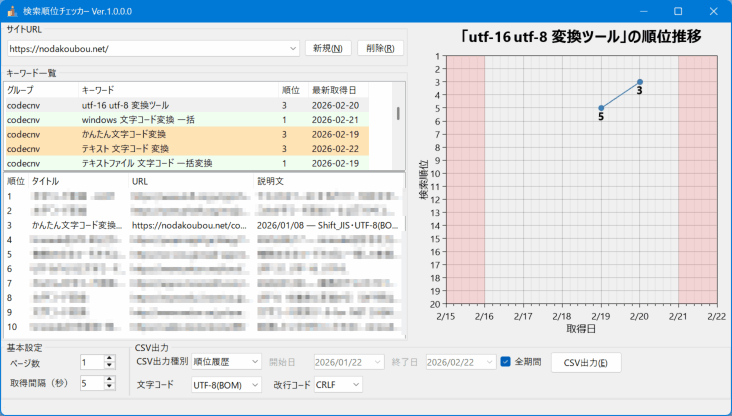Click result description 2026/01/08 — Shift_JIS
Image resolution: width=732 pixels, height=416 pixels.
(327, 226)
